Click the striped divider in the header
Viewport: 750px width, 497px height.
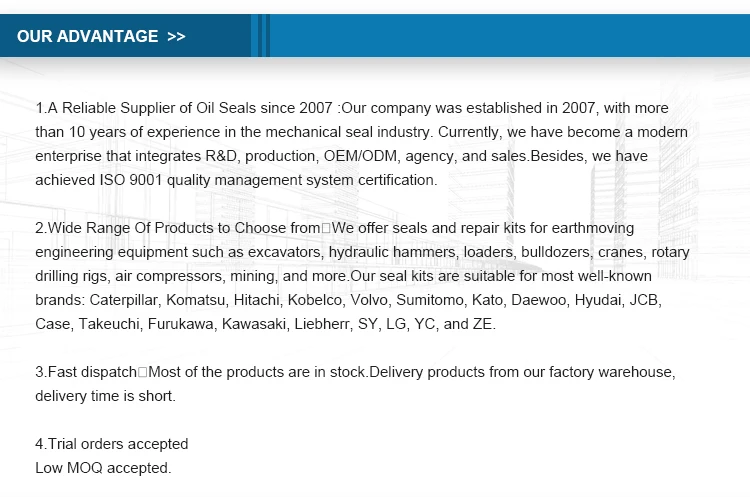260,37
